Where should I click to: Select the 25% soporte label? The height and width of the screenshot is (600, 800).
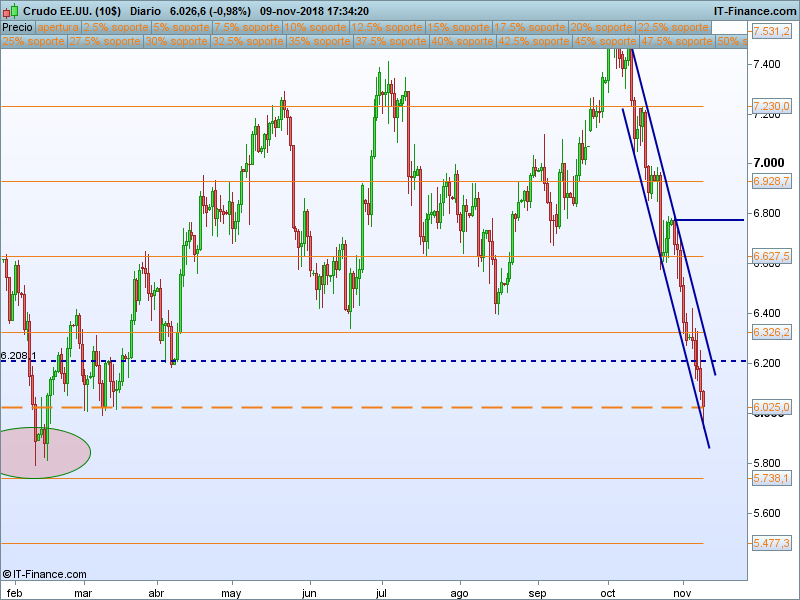click(34, 41)
